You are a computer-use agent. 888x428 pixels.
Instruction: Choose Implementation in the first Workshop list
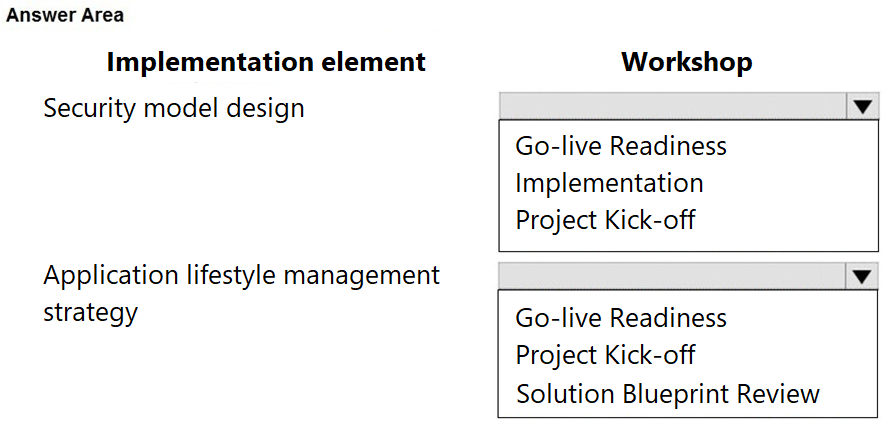pyautogui.click(x=609, y=183)
